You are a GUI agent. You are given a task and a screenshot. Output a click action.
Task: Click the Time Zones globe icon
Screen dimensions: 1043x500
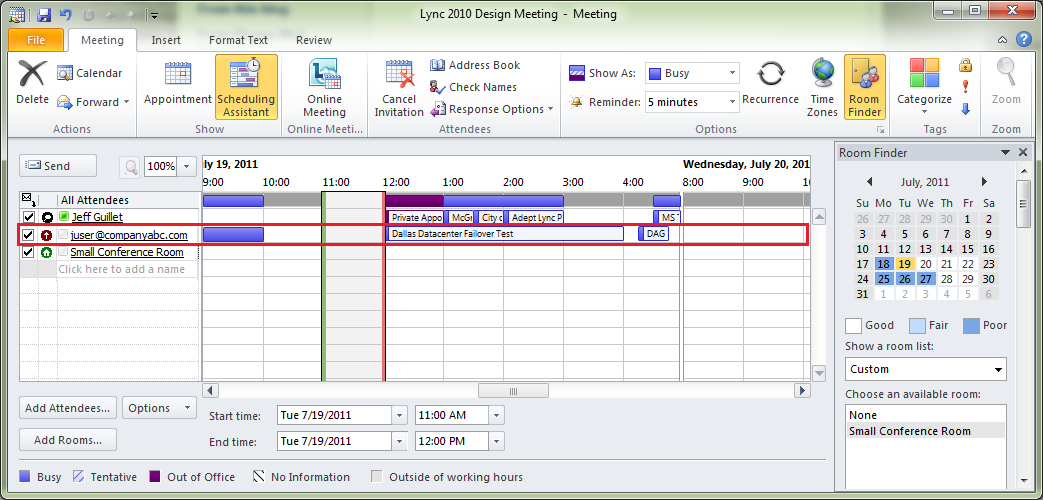[822, 73]
